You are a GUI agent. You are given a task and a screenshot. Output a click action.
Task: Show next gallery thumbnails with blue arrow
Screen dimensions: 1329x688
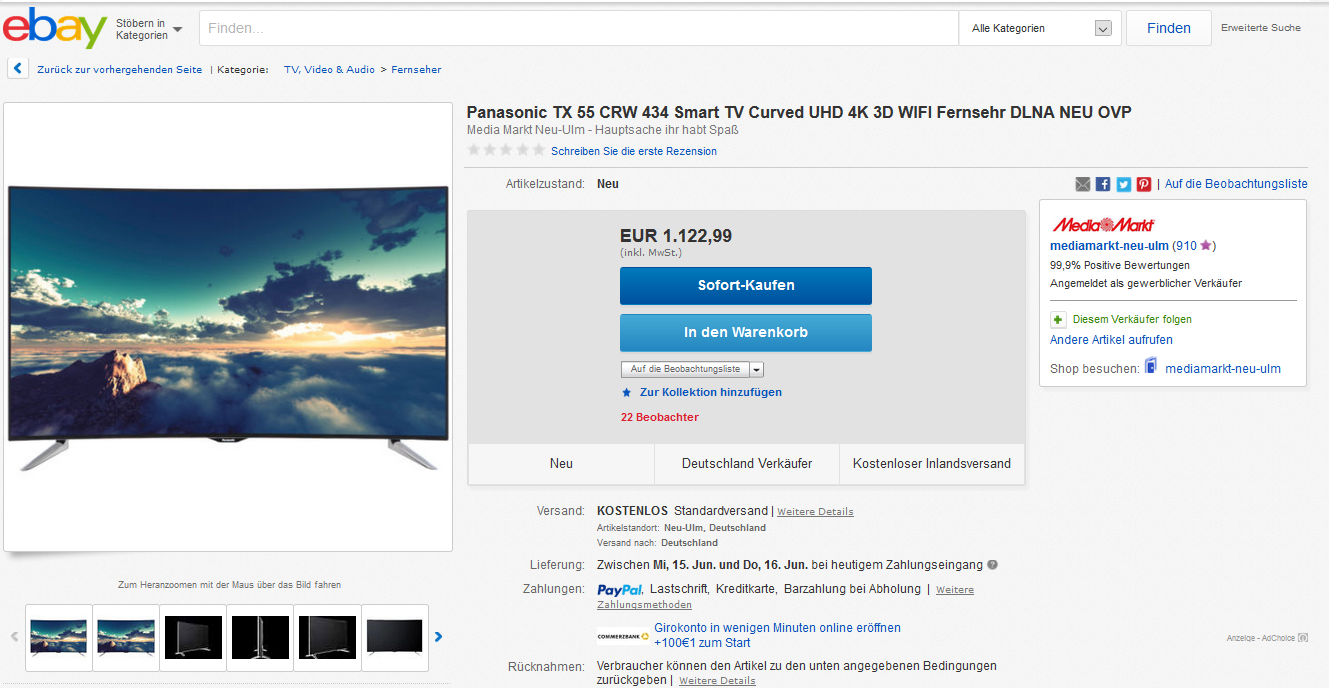438,637
